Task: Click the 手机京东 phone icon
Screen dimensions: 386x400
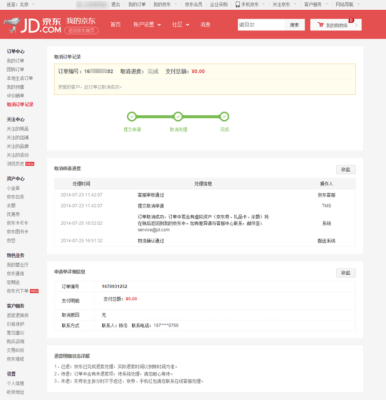Action: coord(238,4)
